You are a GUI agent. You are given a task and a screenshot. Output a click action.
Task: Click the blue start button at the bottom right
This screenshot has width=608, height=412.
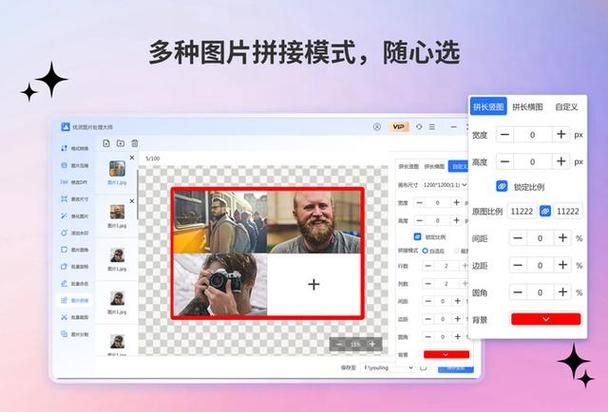click(456, 369)
